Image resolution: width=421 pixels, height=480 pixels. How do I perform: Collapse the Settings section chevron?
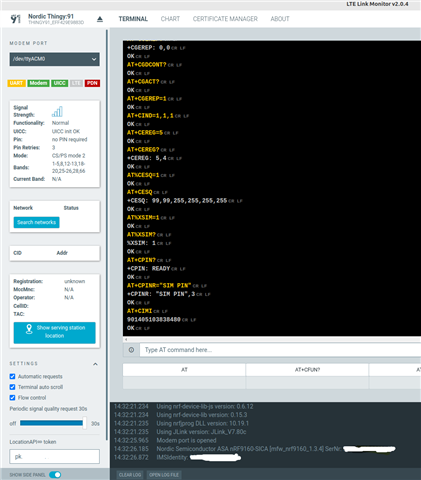pyautogui.click(x=95, y=364)
